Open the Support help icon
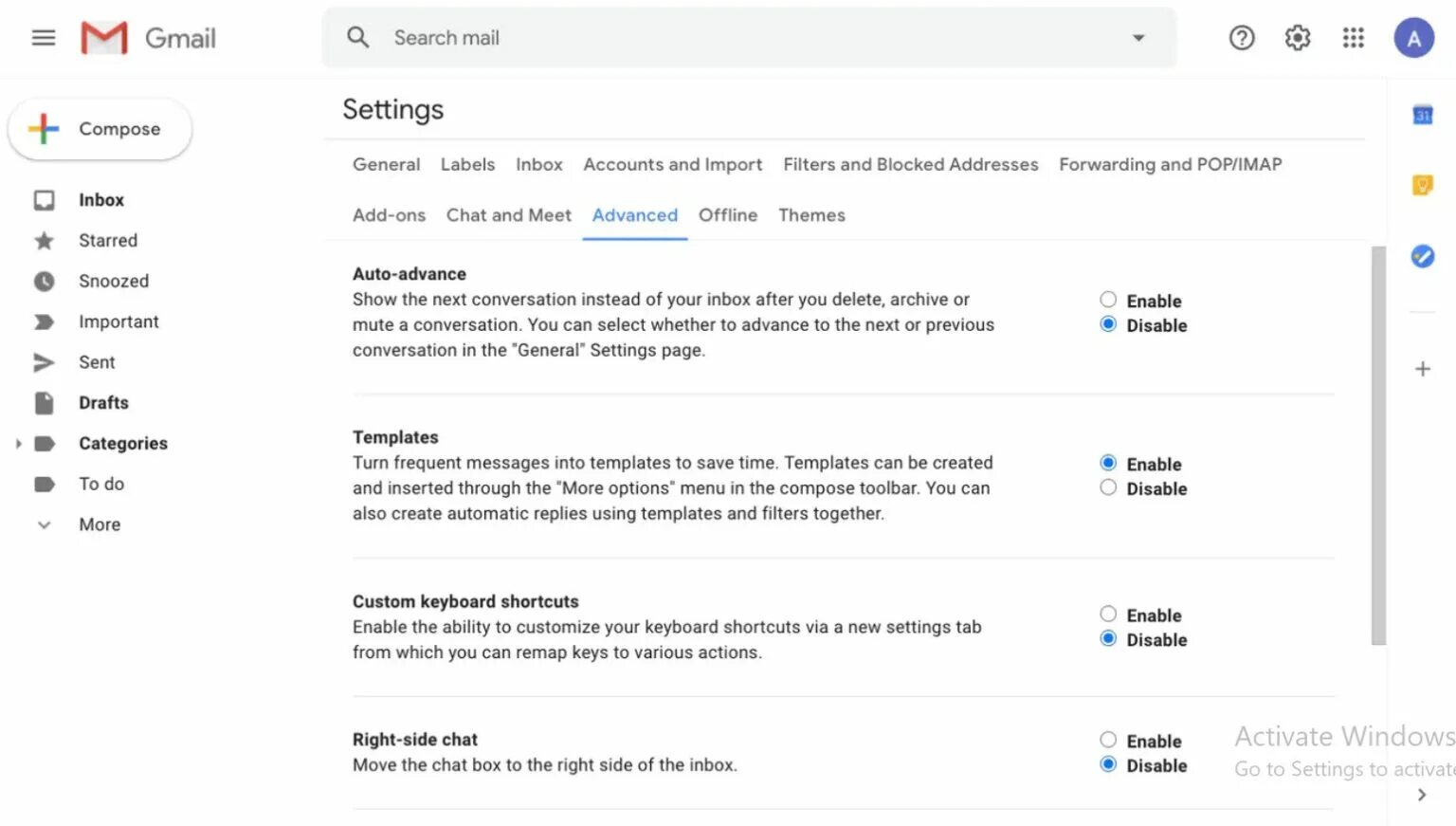1456x826 pixels. (x=1242, y=38)
